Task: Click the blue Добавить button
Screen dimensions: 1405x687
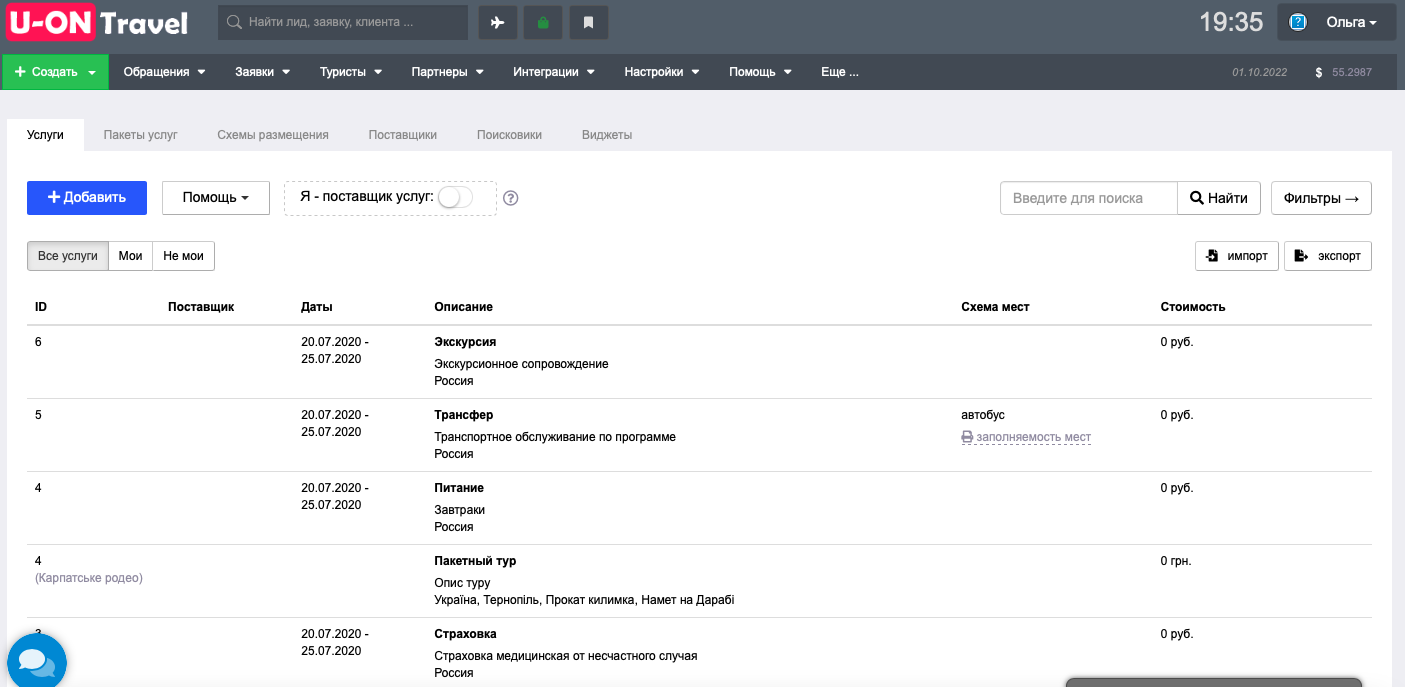Action: 87,198
